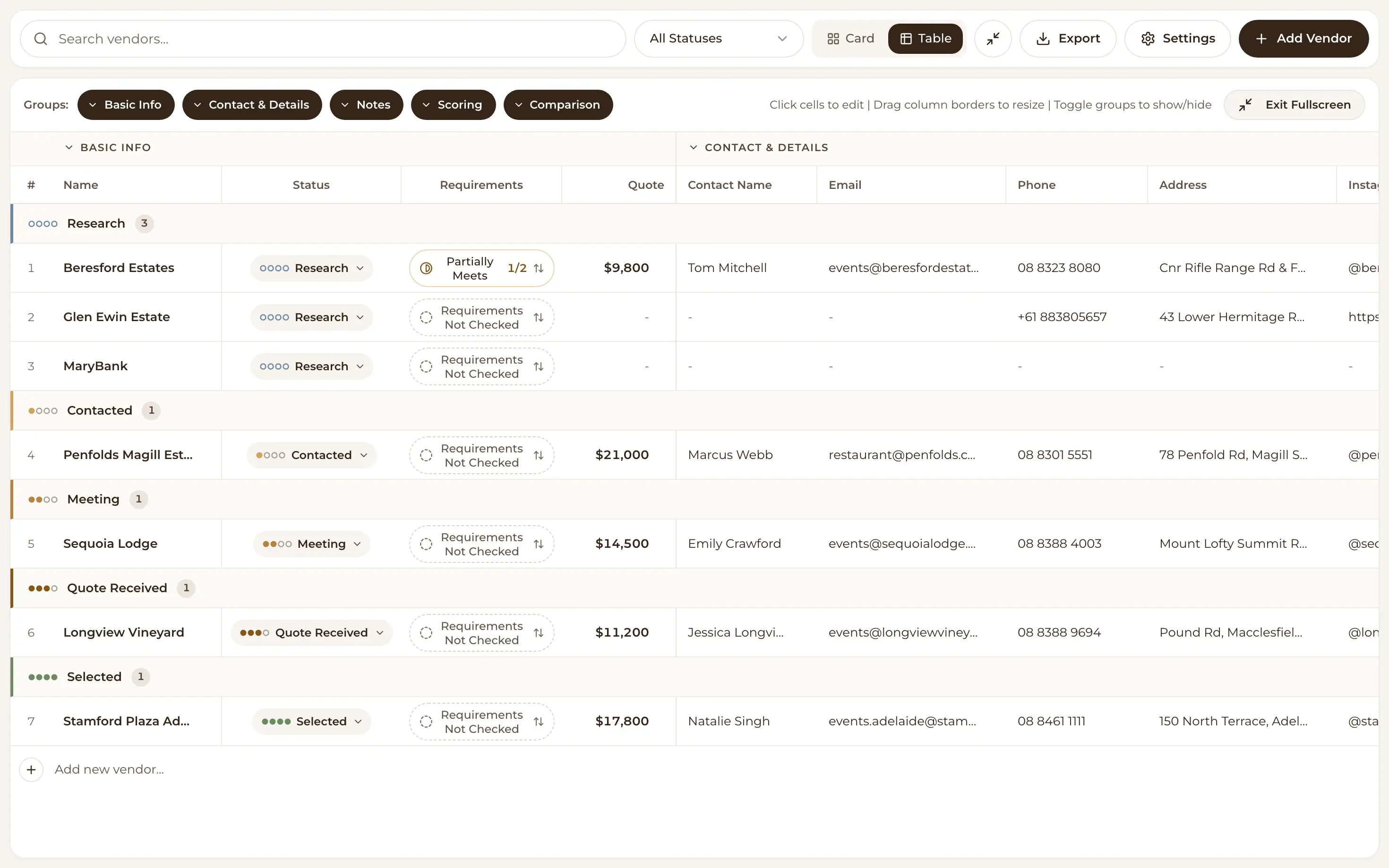Viewport: 1389px width, 868px height.
Task: Open Penfolds Magill Contacted status dropdown
Action: point(312,455)
